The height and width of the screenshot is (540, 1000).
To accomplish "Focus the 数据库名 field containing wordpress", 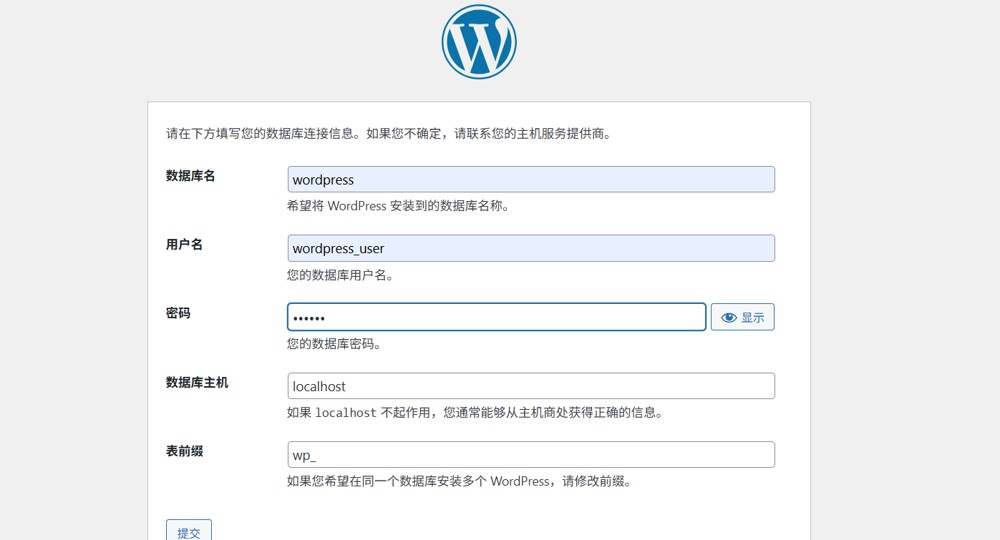I will click(x=531, y=179).
